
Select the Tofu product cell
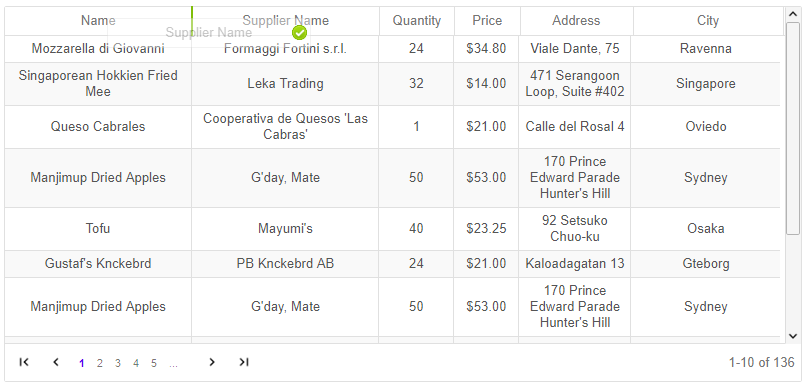click(x=98, y=229)
